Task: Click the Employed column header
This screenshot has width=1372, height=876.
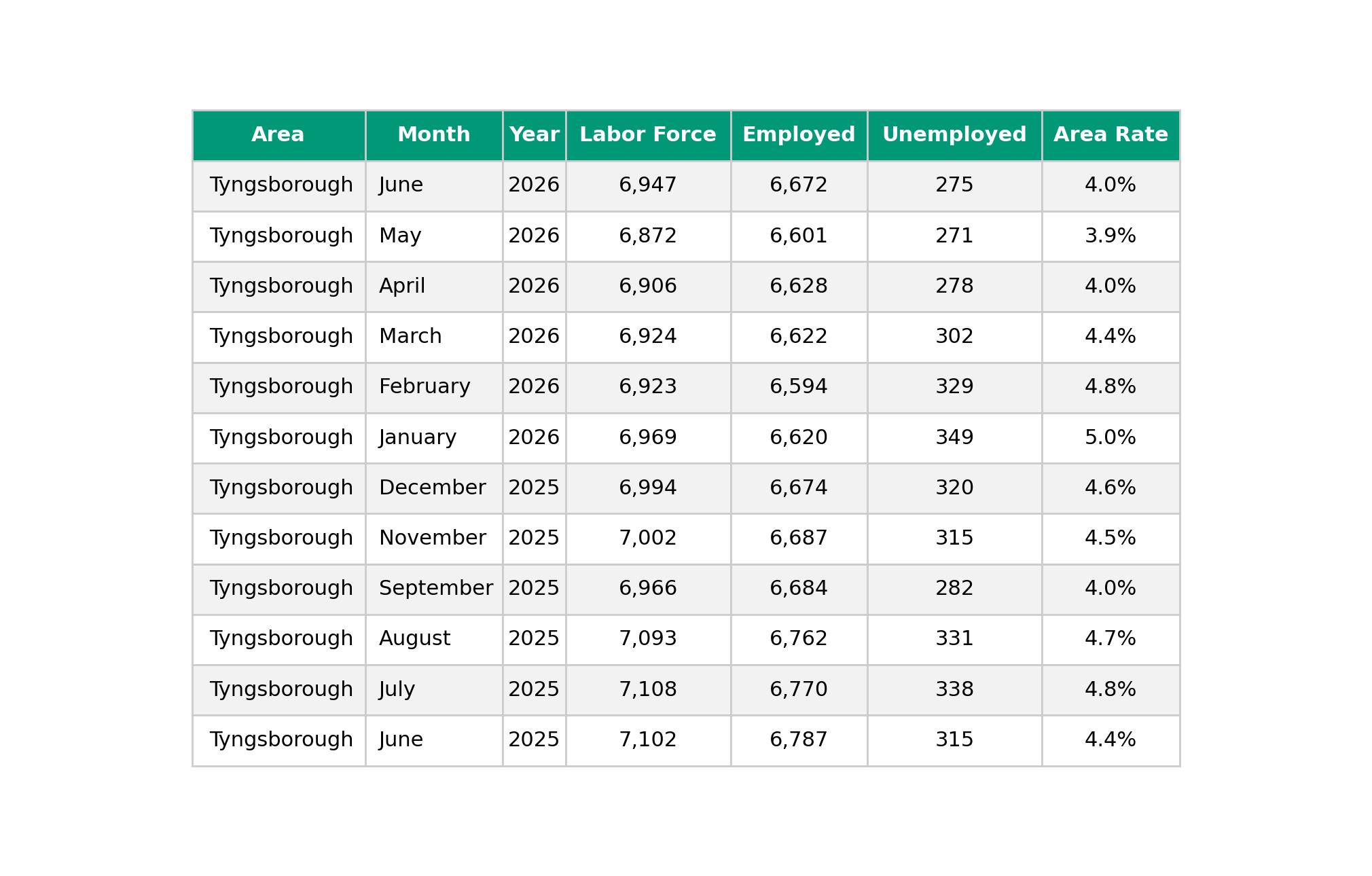Action: click(799, 135)
